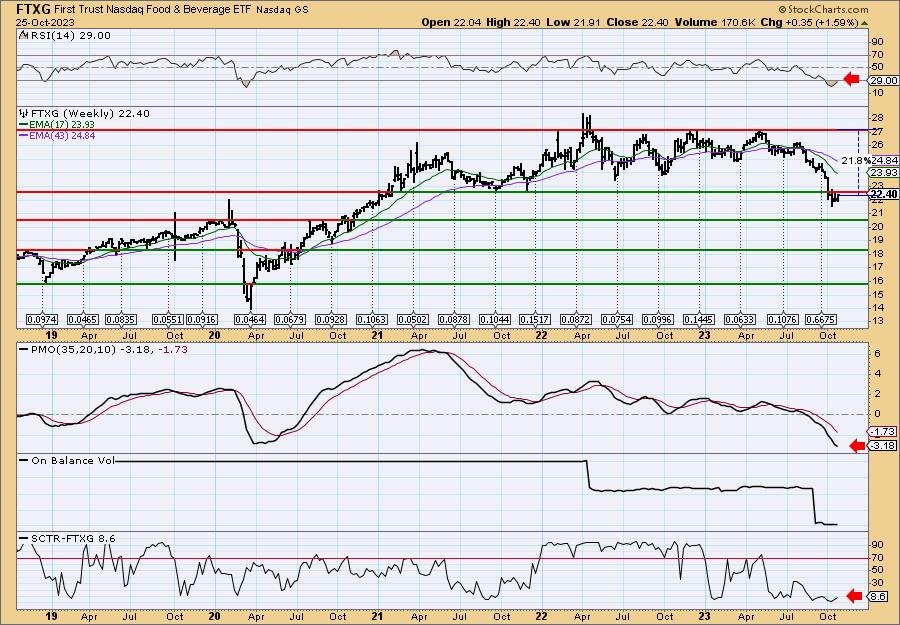
Task: Click the 22.40 price tag on the right axis
Action: pyautogui.click(x=883, y=195)
